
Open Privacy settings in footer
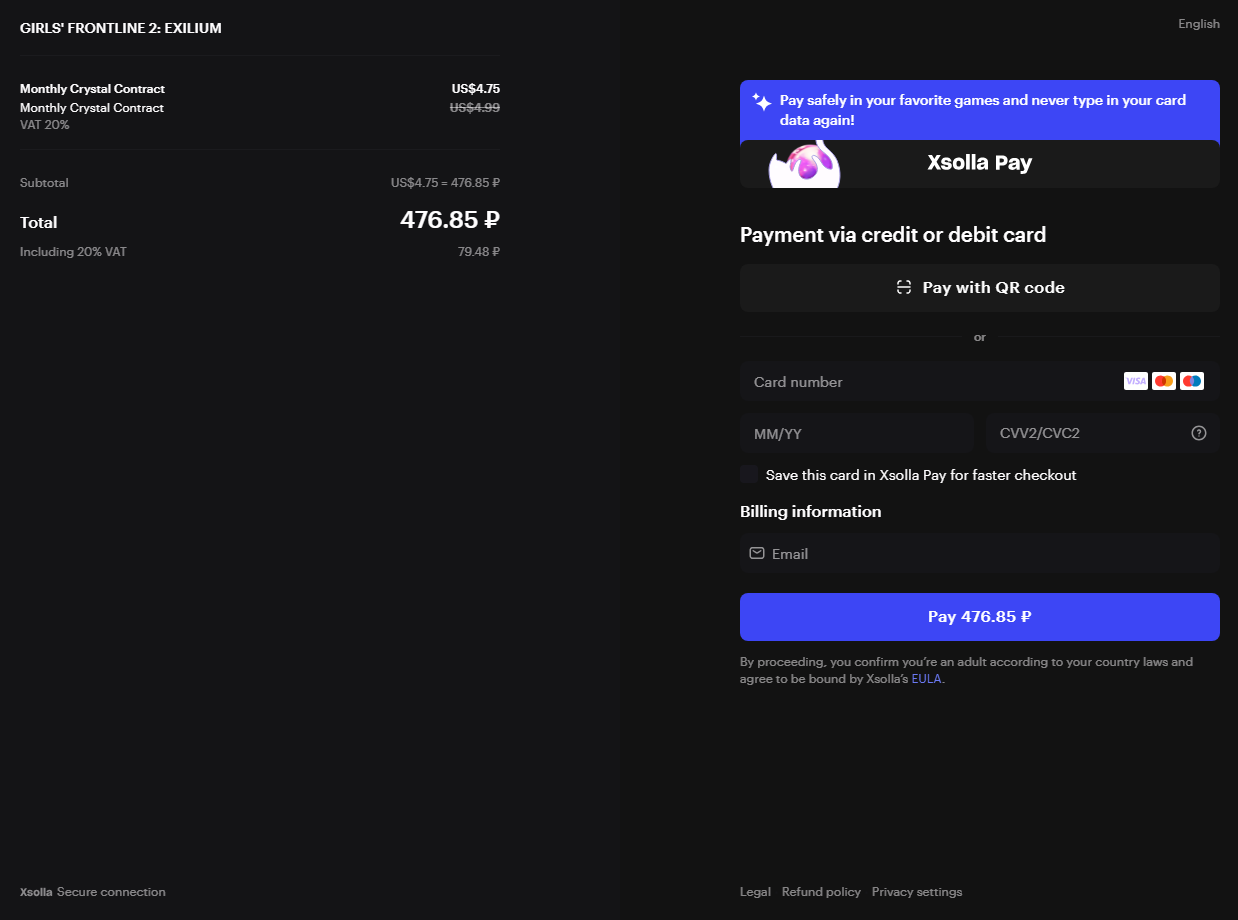[x=917, y=892]
